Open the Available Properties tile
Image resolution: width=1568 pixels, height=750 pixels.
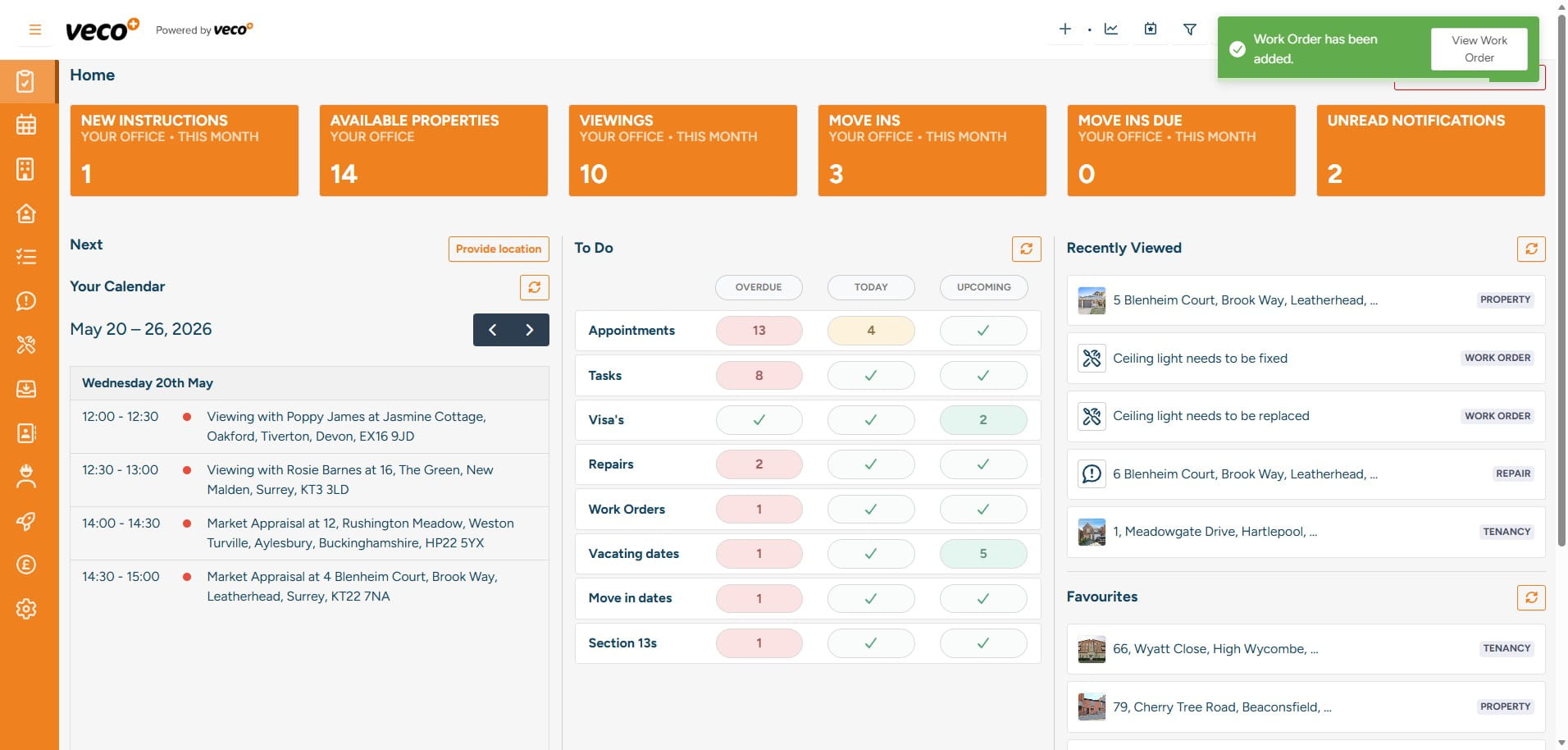tap(434, 150)
